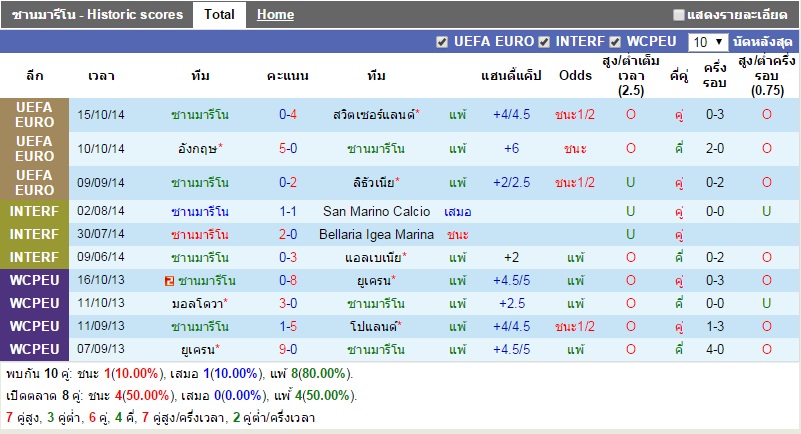
Task: Open the recent matches count dropdown
Action: pyautogui.click(x=708, y=42)
